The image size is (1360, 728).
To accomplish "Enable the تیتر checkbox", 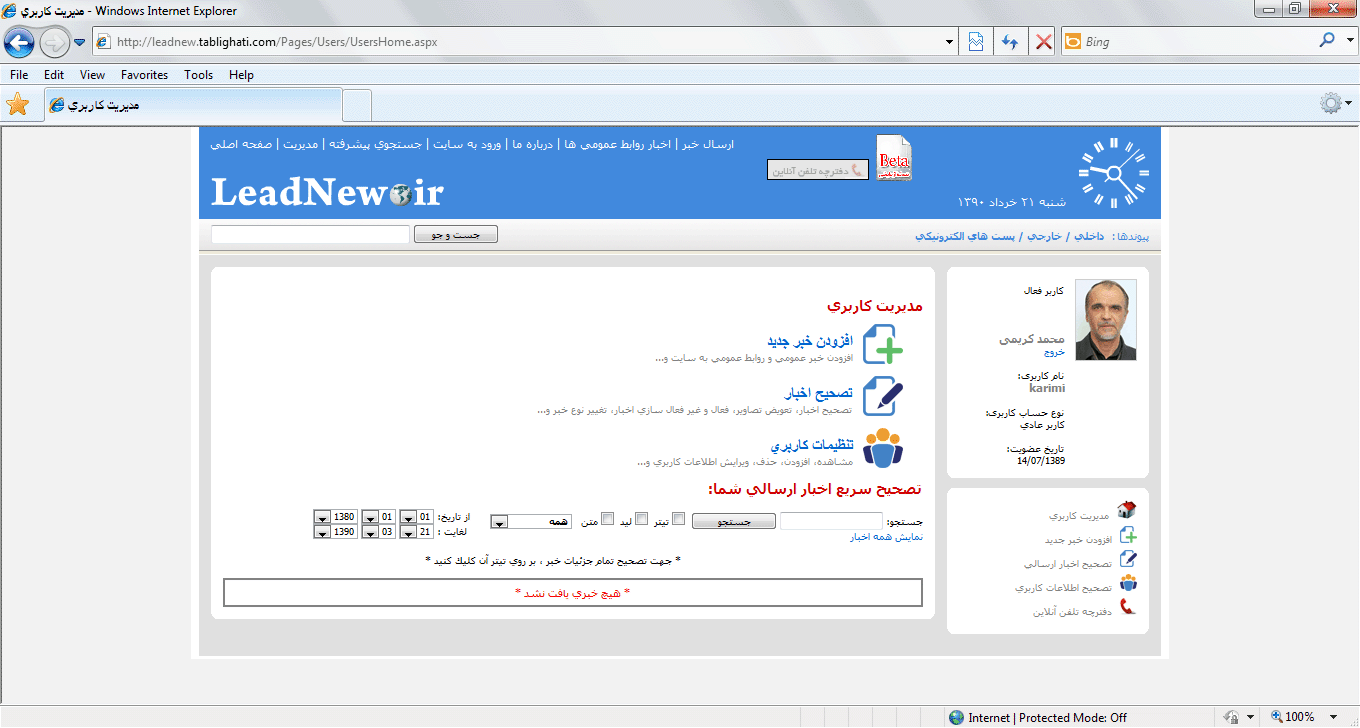I will pos(679,518).
